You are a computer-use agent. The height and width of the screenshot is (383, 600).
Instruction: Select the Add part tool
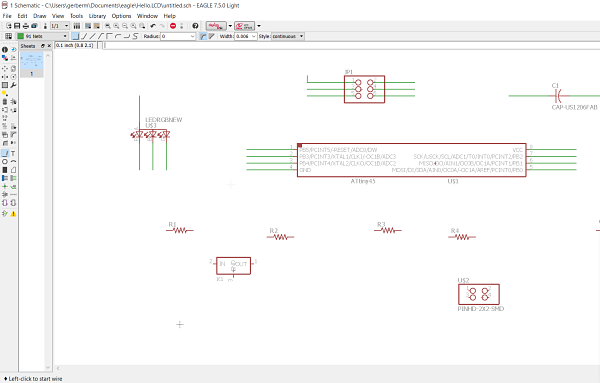click(13, 101)
